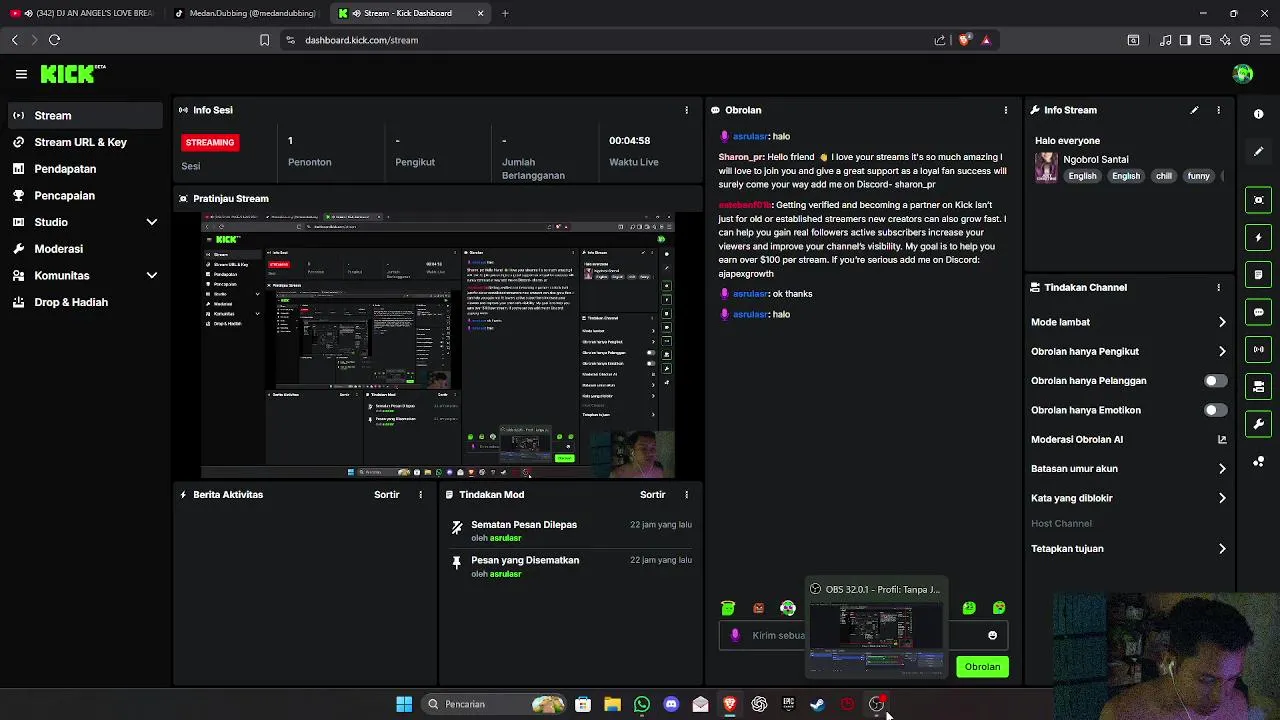Open Sortir dropdown in Berita Aktivitas
1280x720 pixels.
coord(386,495)
